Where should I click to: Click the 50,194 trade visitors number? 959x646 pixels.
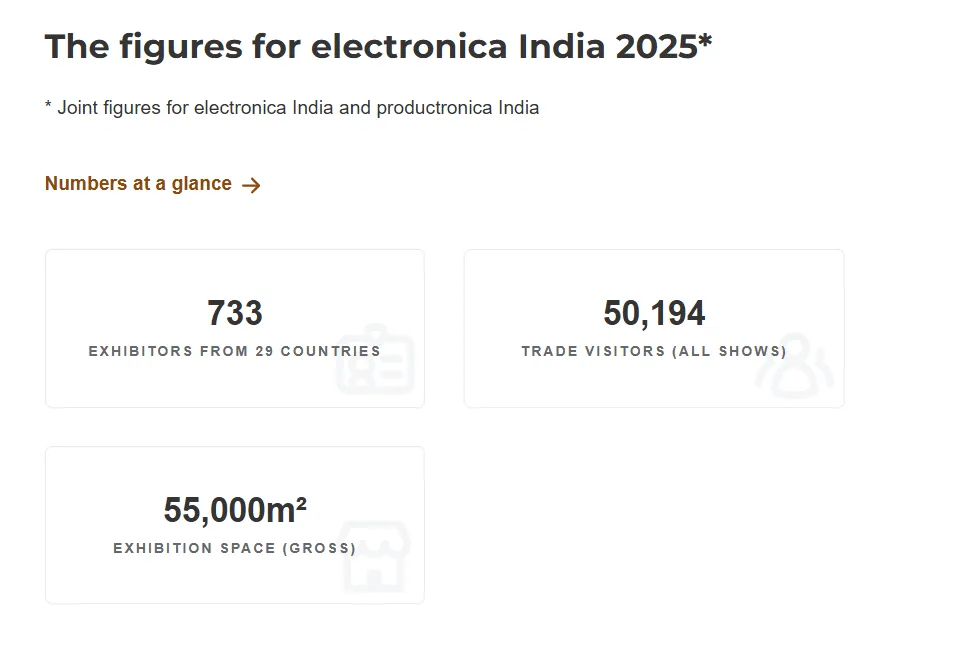(654, 313)
